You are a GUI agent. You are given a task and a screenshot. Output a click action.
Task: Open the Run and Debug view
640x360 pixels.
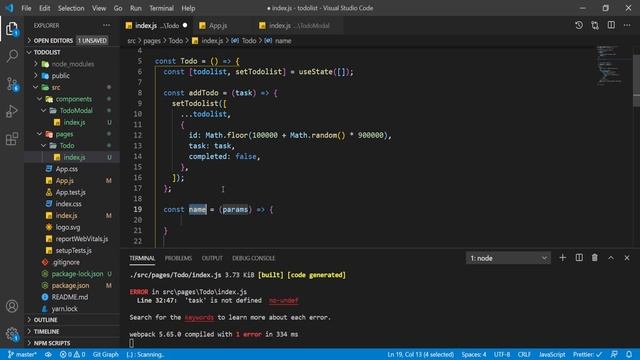click(x=12, y=111)
